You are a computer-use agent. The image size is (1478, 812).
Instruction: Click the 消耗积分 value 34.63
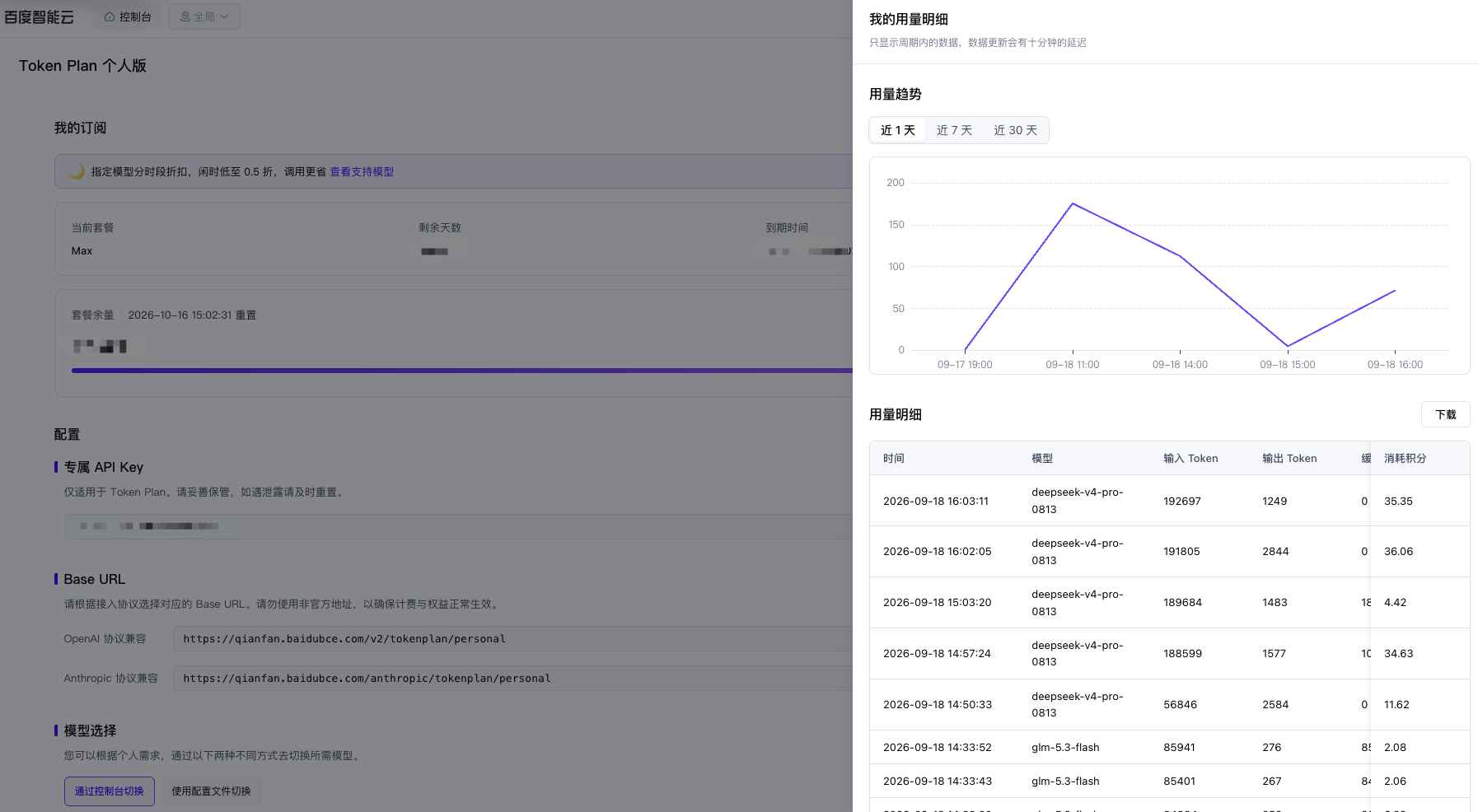click(1399, 654)
